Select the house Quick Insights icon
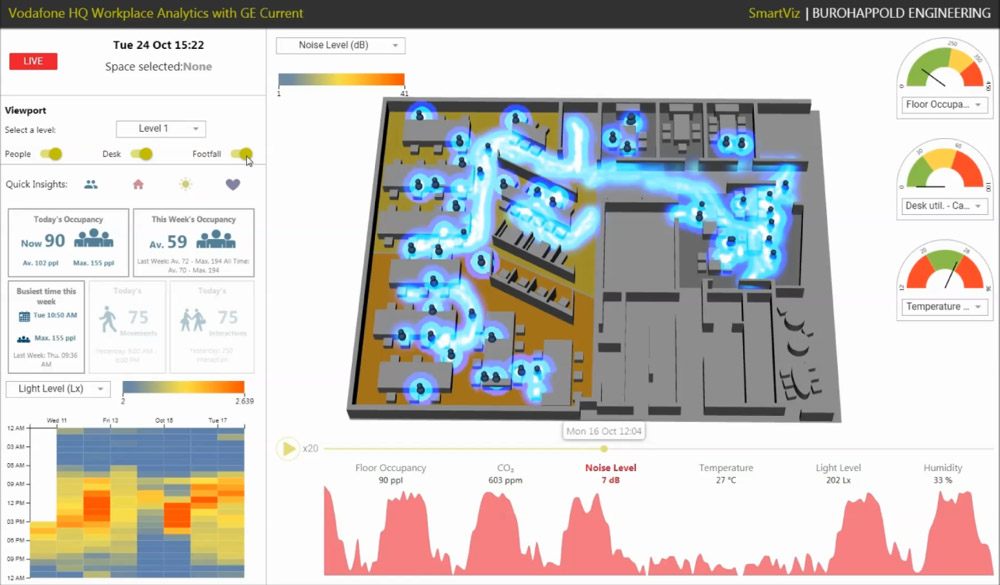This screenshot has width=1000, height=585. pos(138,184)
